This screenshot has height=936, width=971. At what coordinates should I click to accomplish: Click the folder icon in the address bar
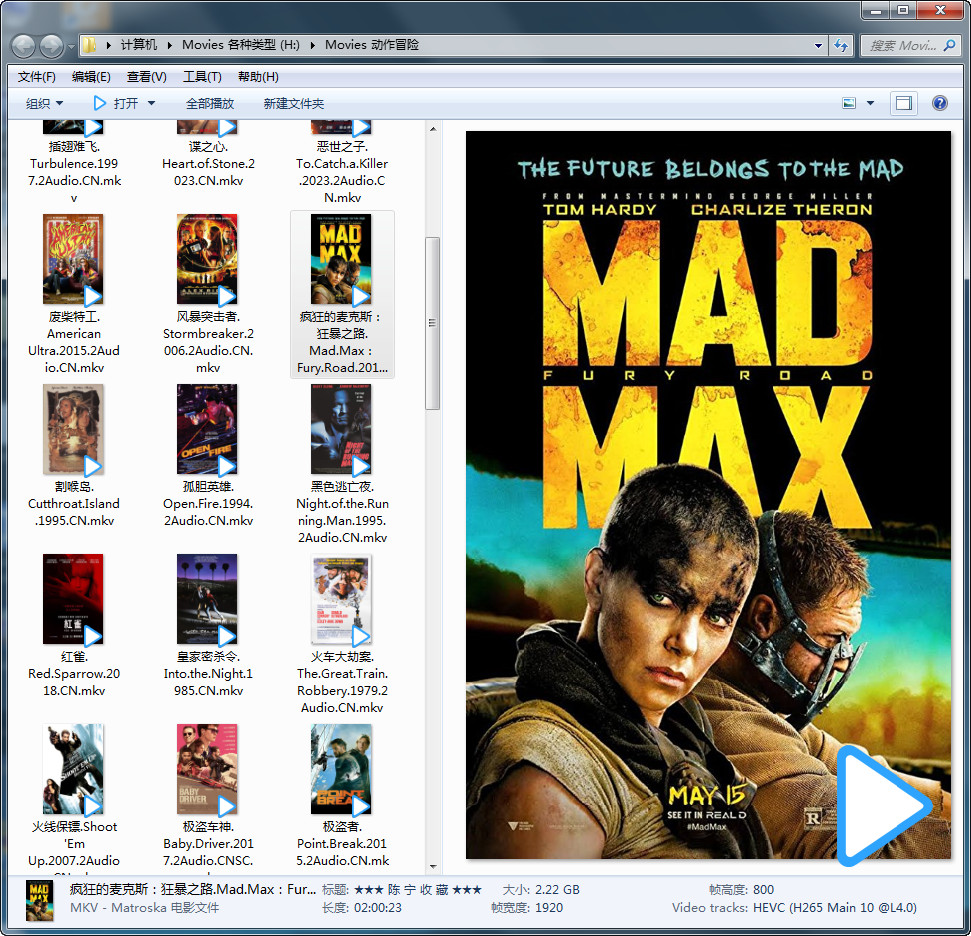coord(90,45)
